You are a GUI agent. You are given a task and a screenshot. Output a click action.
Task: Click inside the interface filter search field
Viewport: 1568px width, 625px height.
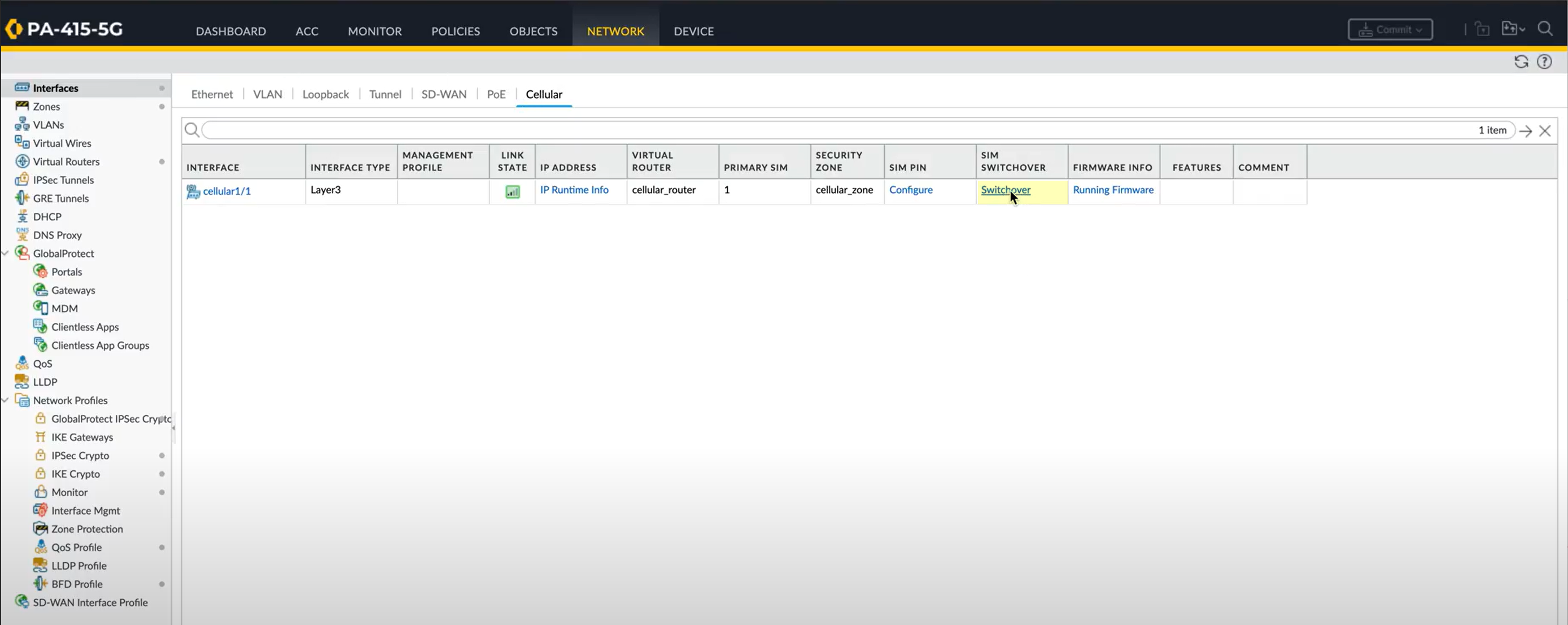click(x=791, y=130)
